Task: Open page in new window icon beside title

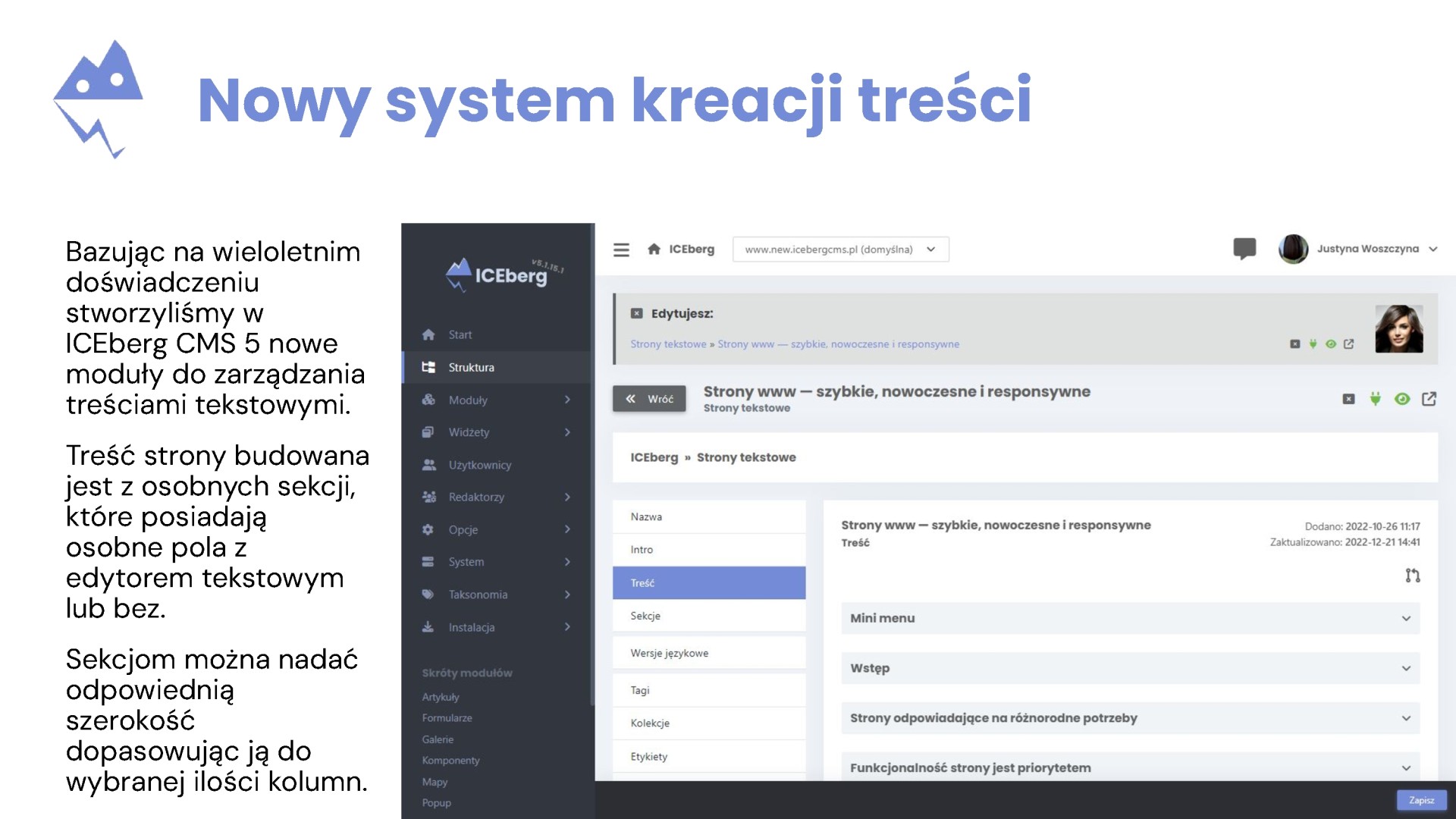Action: coord(1429,399)
